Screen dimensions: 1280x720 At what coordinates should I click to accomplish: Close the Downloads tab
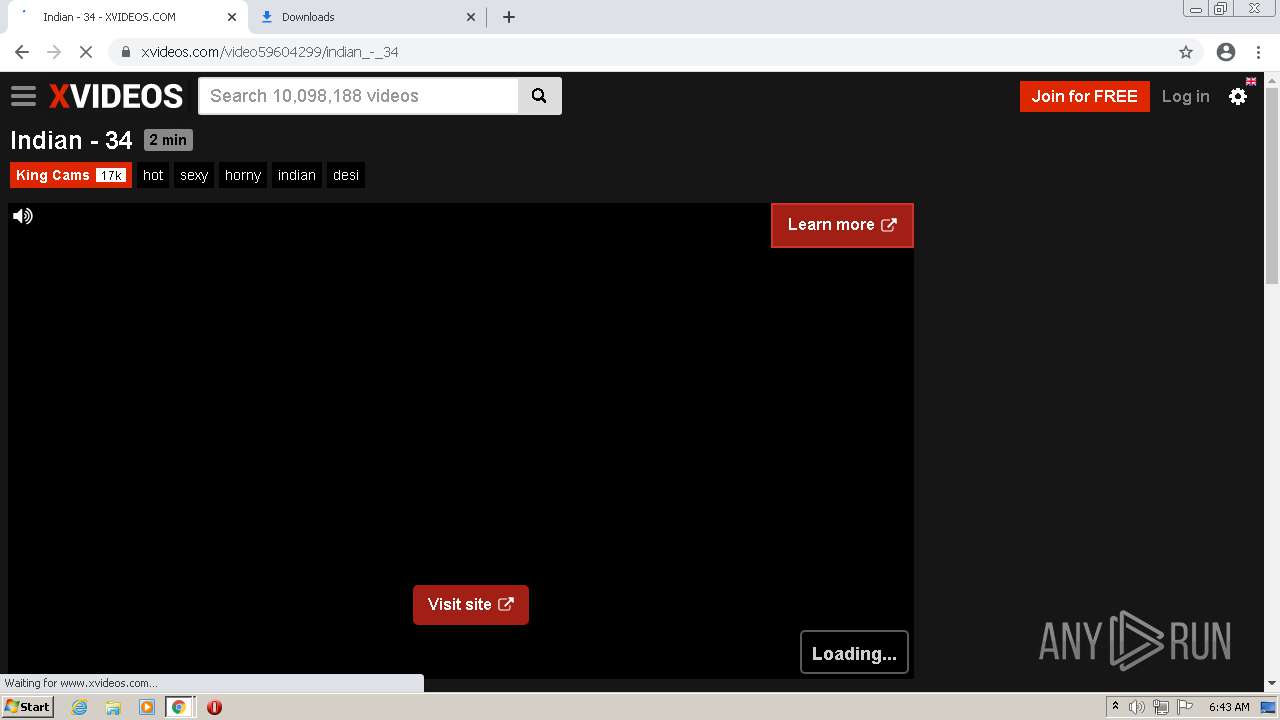pyautogui.click(x=471, y=17)
